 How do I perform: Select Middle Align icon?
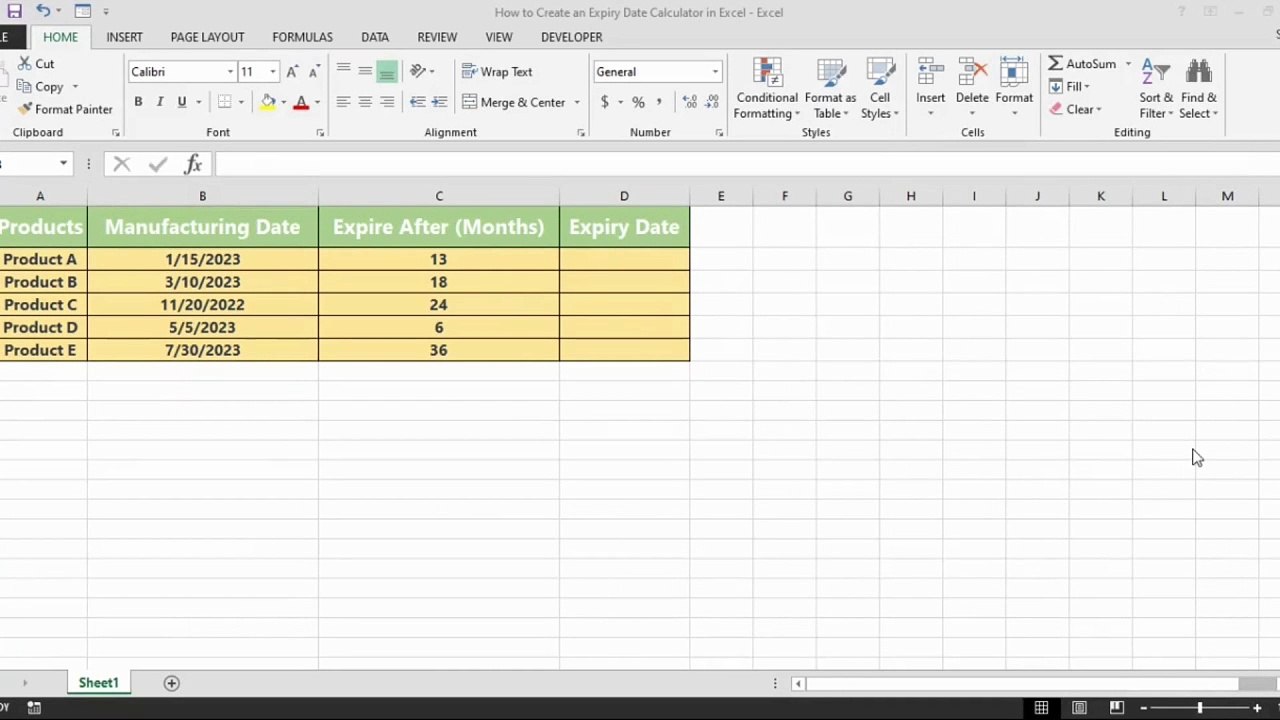365,71
